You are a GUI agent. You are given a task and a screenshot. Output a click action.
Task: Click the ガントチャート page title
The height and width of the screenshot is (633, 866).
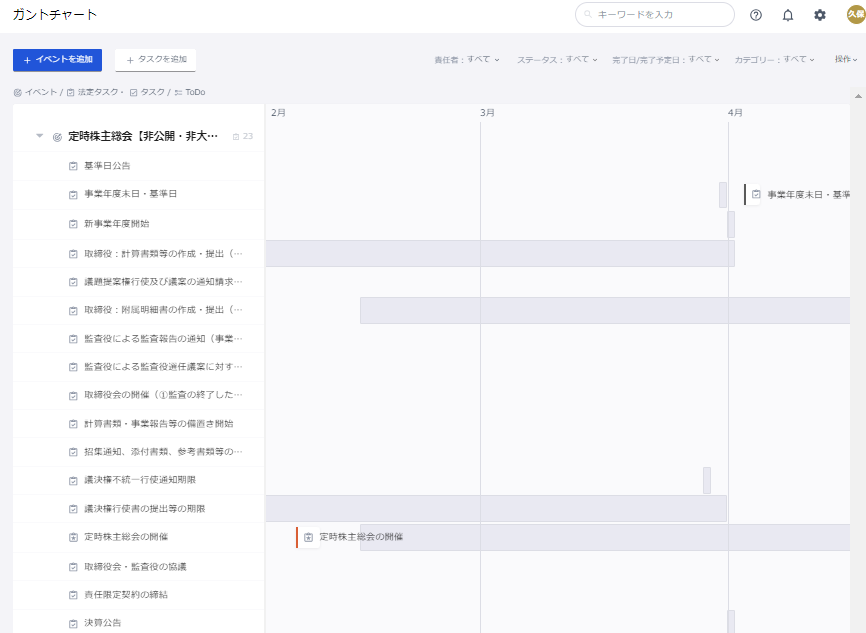click(55, 14)
